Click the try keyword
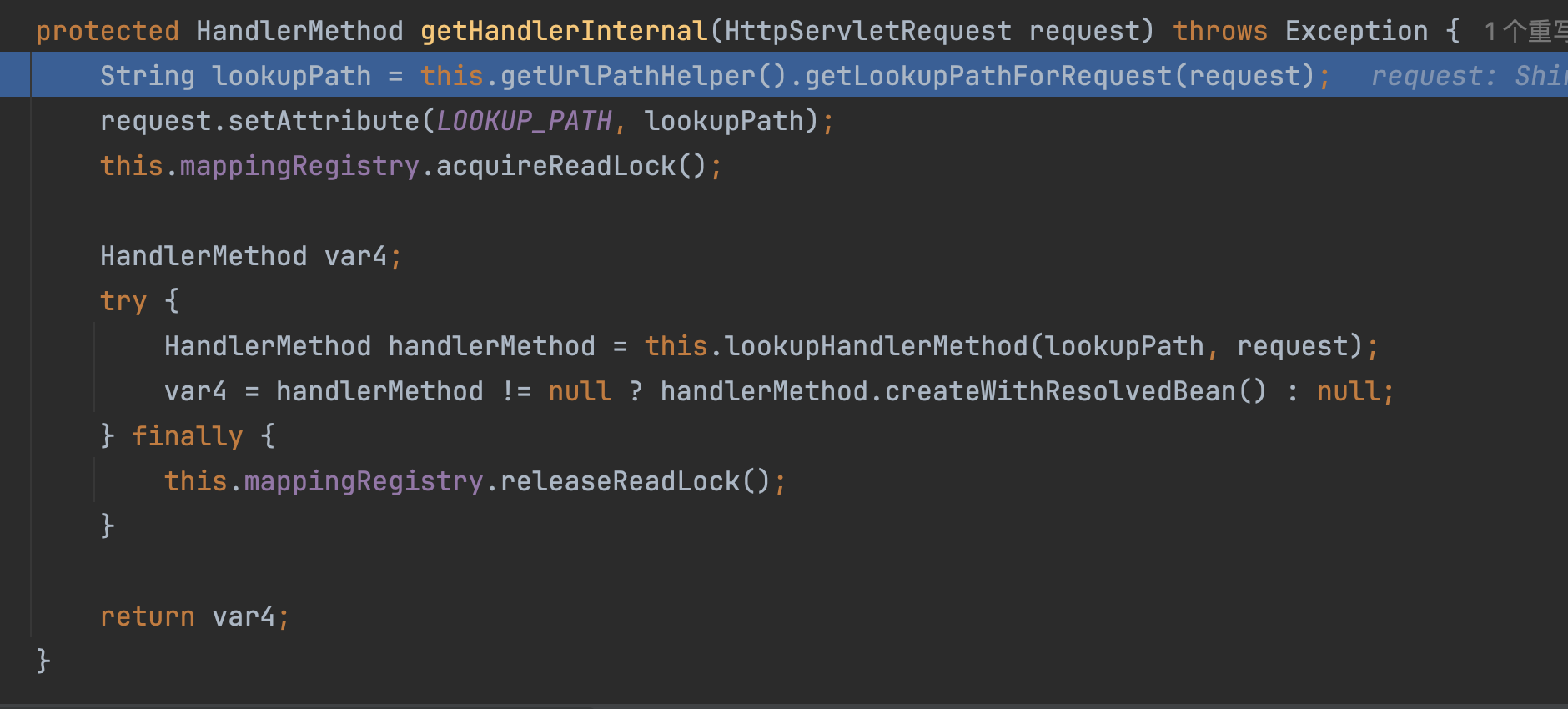This screenshot has height=709, width=1568. coord(123,301)
